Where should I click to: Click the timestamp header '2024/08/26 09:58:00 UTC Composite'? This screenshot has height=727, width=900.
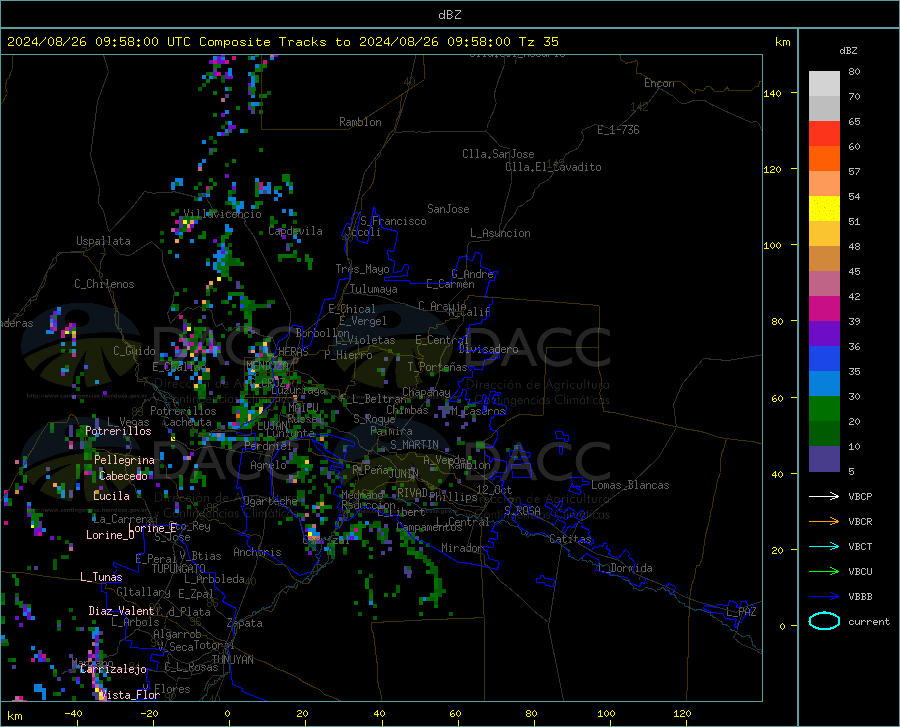(x=138, y=42)
